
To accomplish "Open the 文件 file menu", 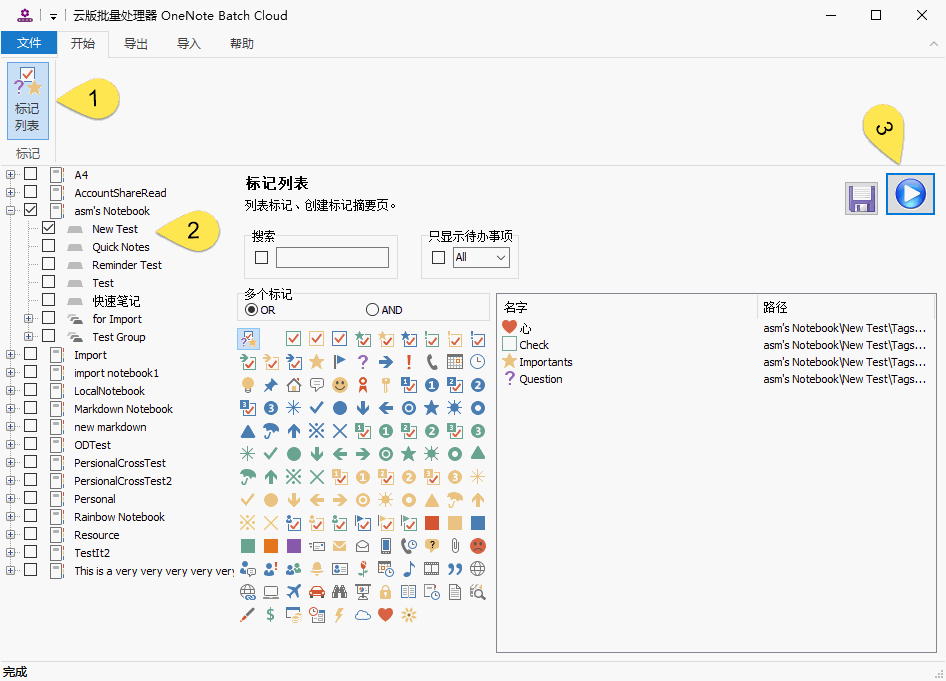I will point(29,43).
